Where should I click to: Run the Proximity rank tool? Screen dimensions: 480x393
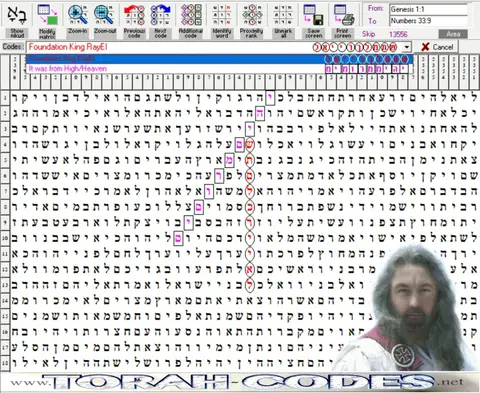[x=252, y=20]
